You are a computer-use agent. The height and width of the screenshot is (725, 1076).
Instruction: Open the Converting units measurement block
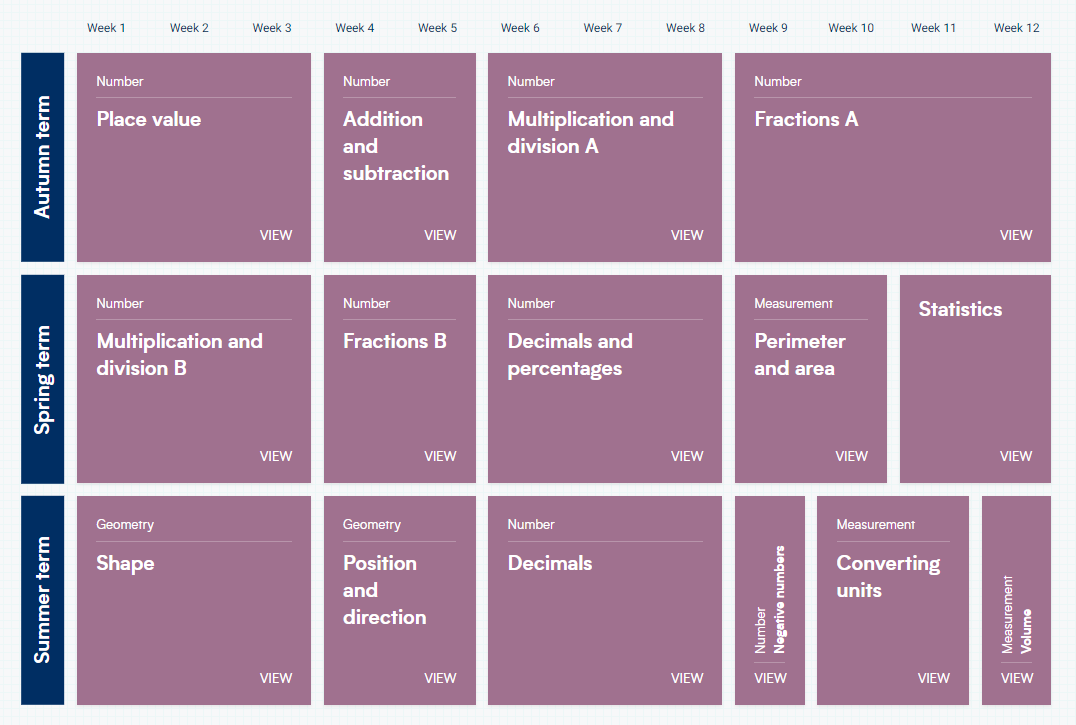(x=934, y=677)
